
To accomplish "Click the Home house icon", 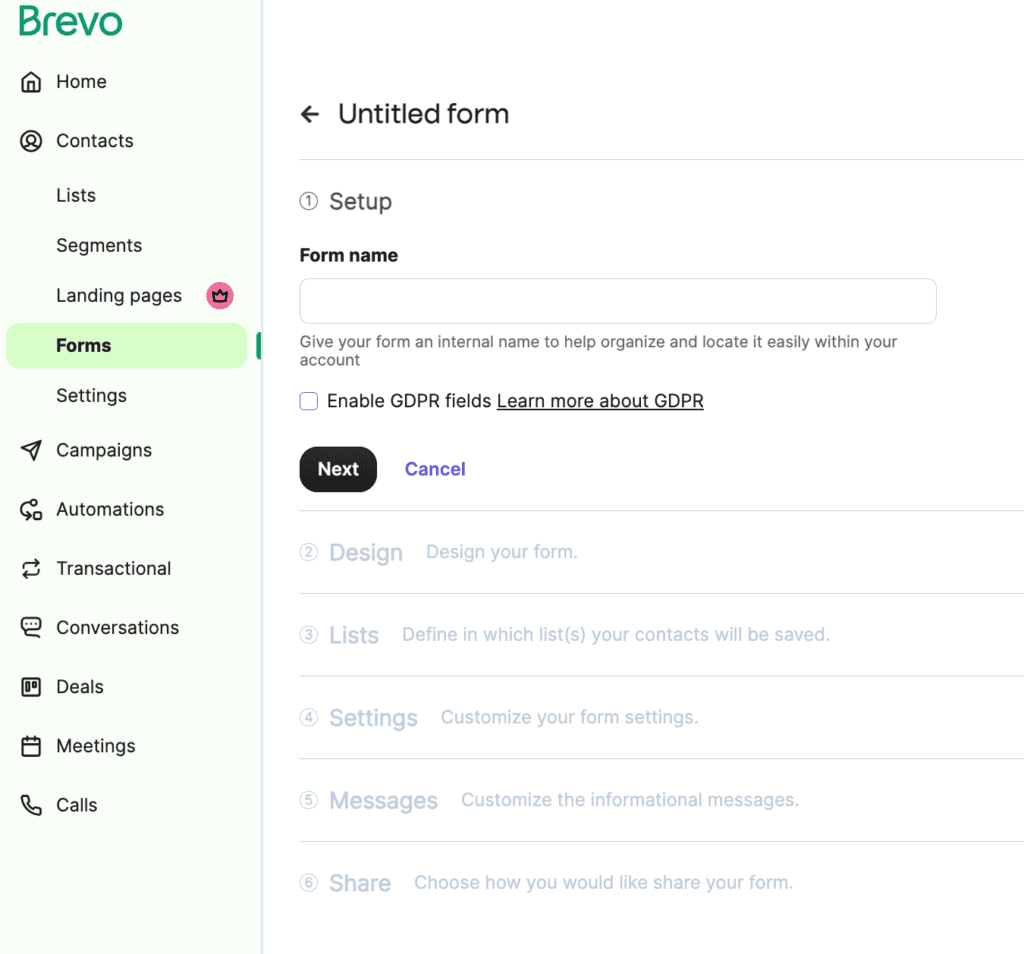I will coord(31,82).
